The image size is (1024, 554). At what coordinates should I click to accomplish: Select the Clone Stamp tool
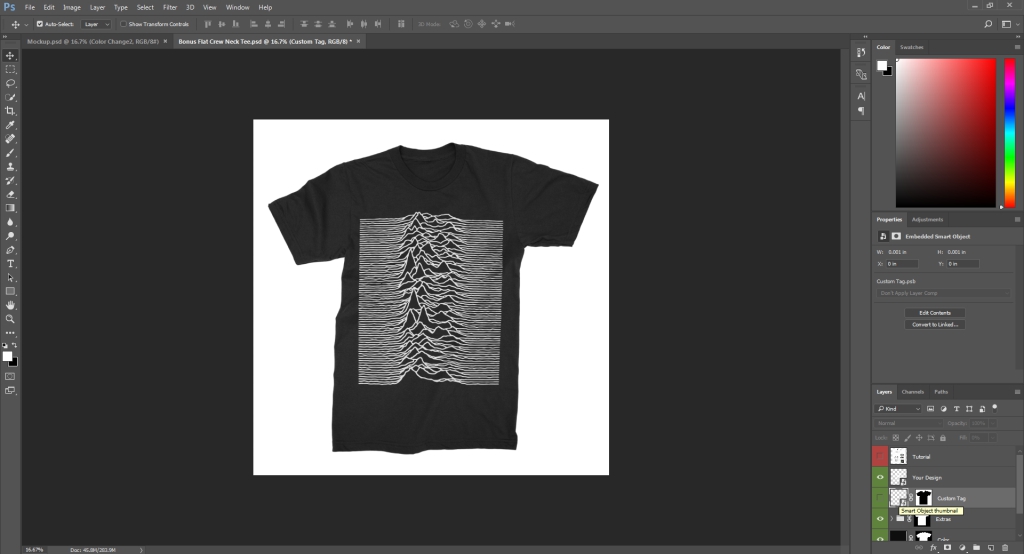(10, 167)
